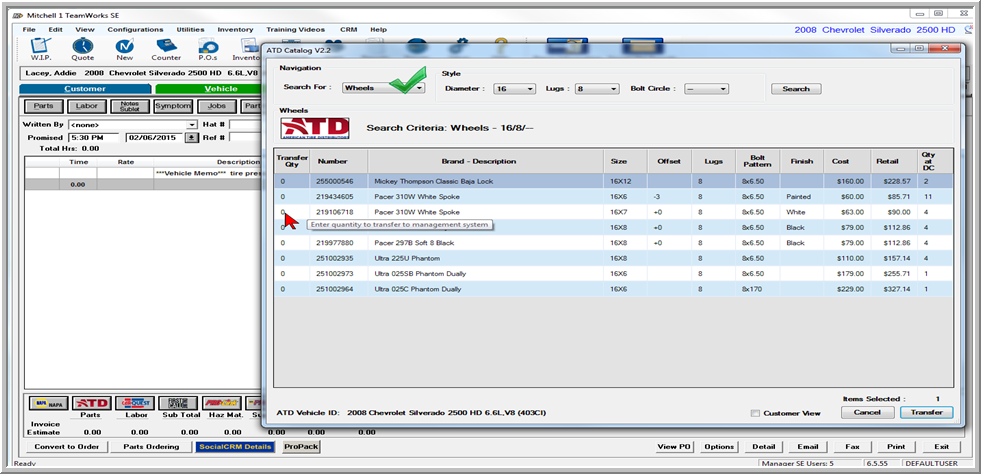981x474 pixels.
Task: Click the New checkmark toolbar icon
Action: 125,49
